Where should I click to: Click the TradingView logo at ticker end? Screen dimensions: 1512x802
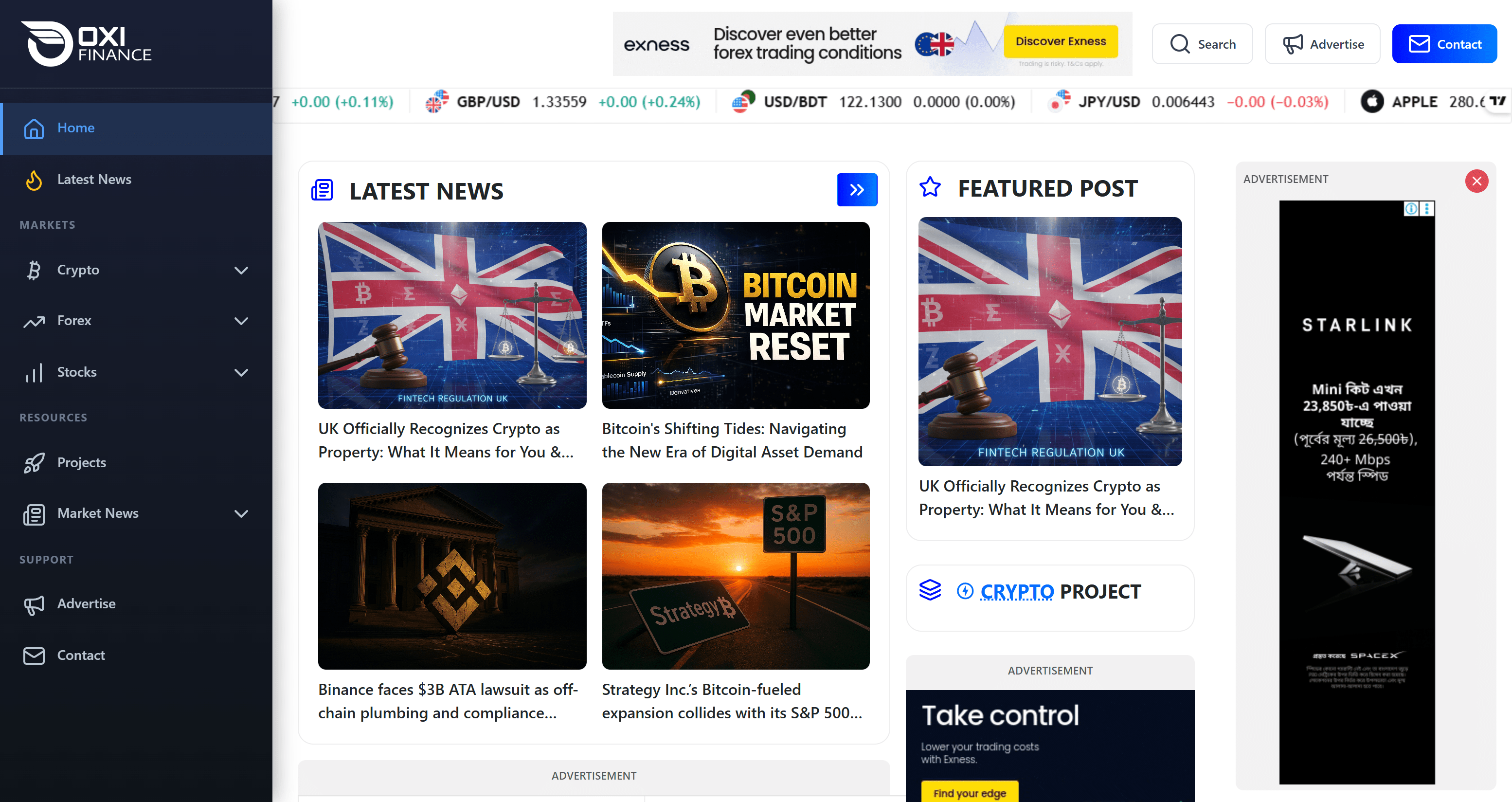(1497, 101)
